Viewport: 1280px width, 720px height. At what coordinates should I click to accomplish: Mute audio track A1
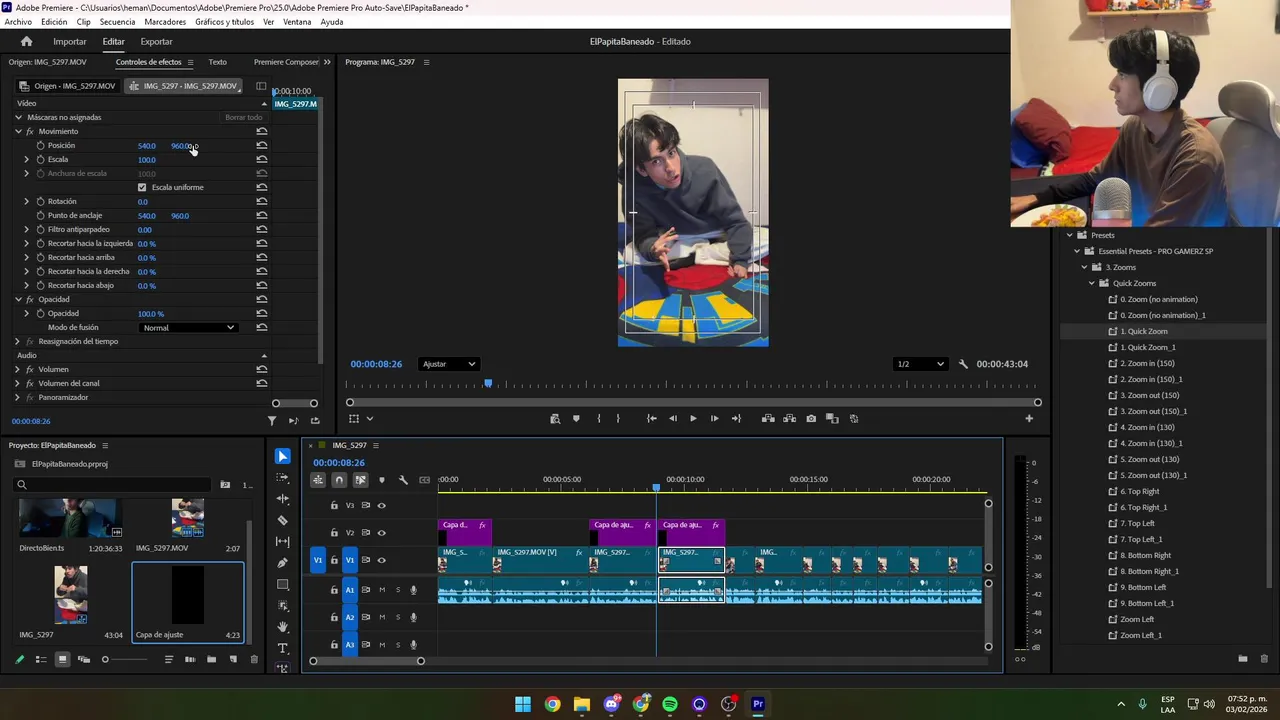click(381, 590)
